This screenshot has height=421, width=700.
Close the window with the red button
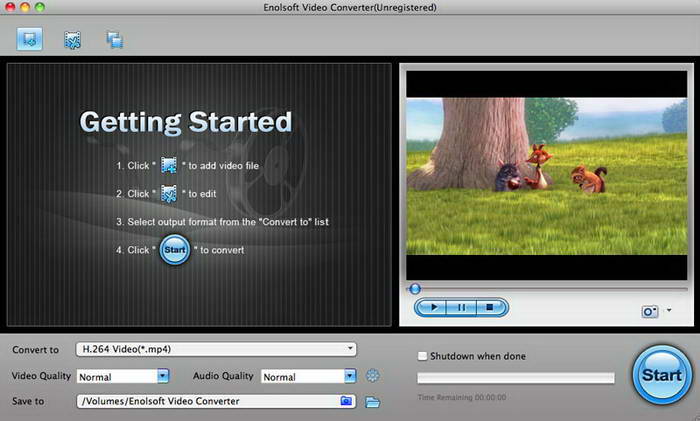[9, 7]
